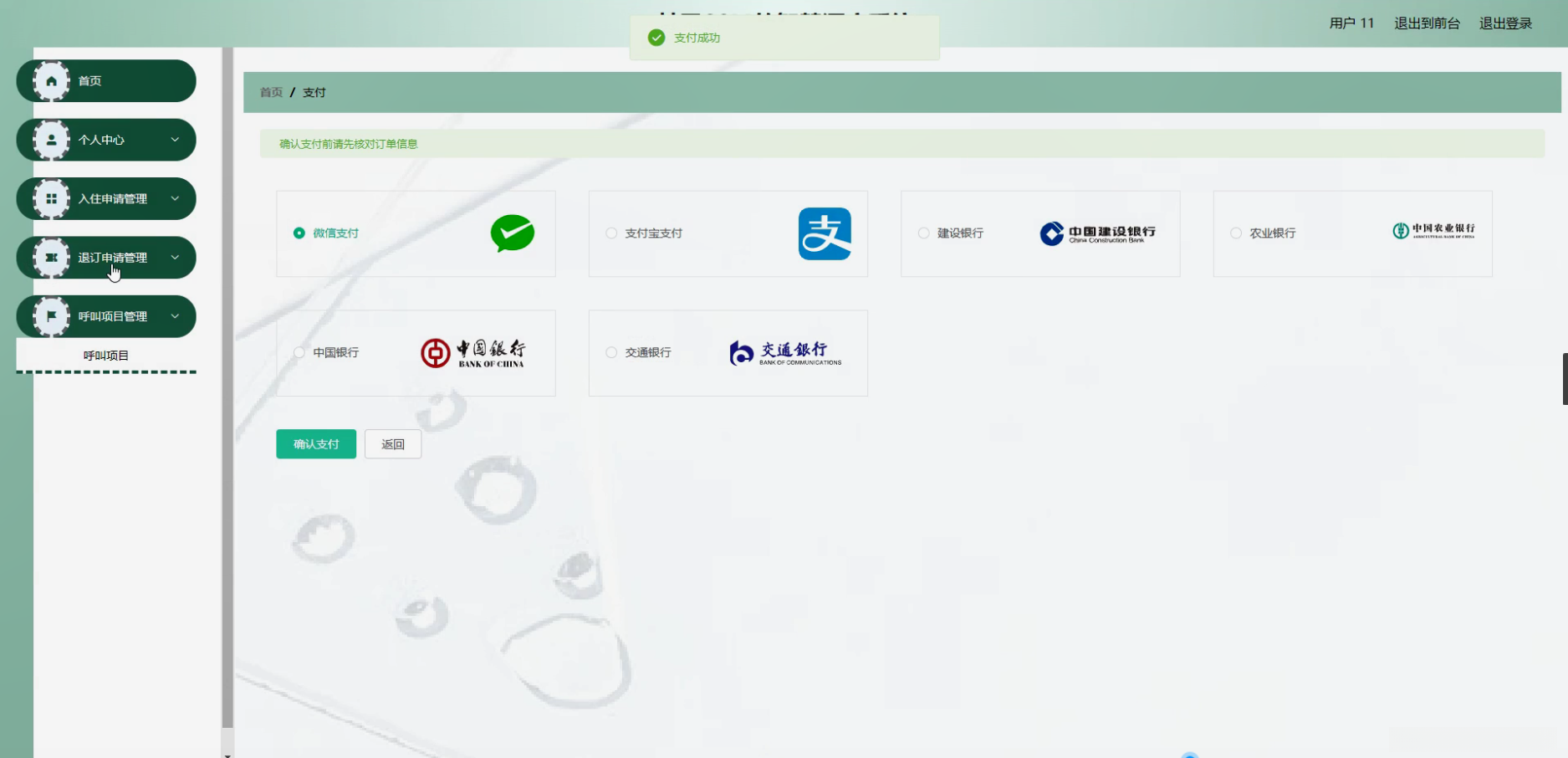Click the home gear icon in sidebar
Image resolution: width=1568 pixels, height=758 pixels.
(52, 81)
